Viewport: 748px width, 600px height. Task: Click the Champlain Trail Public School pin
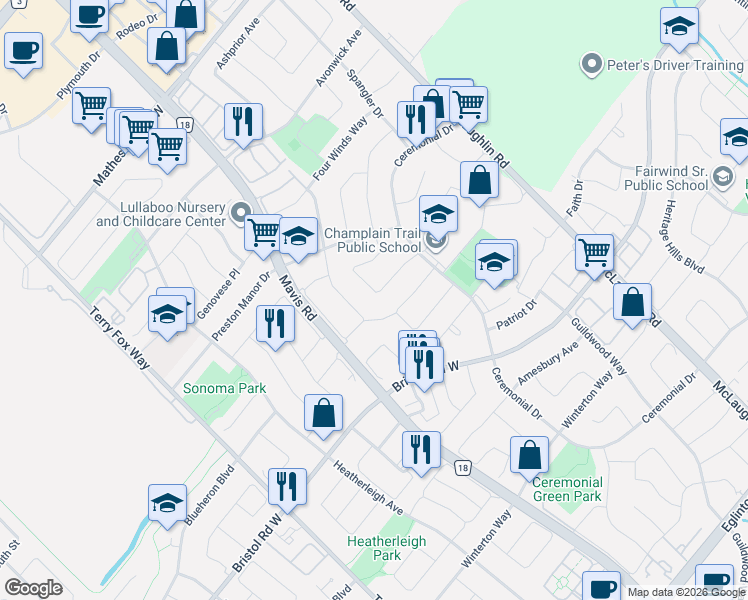point(436,241)
